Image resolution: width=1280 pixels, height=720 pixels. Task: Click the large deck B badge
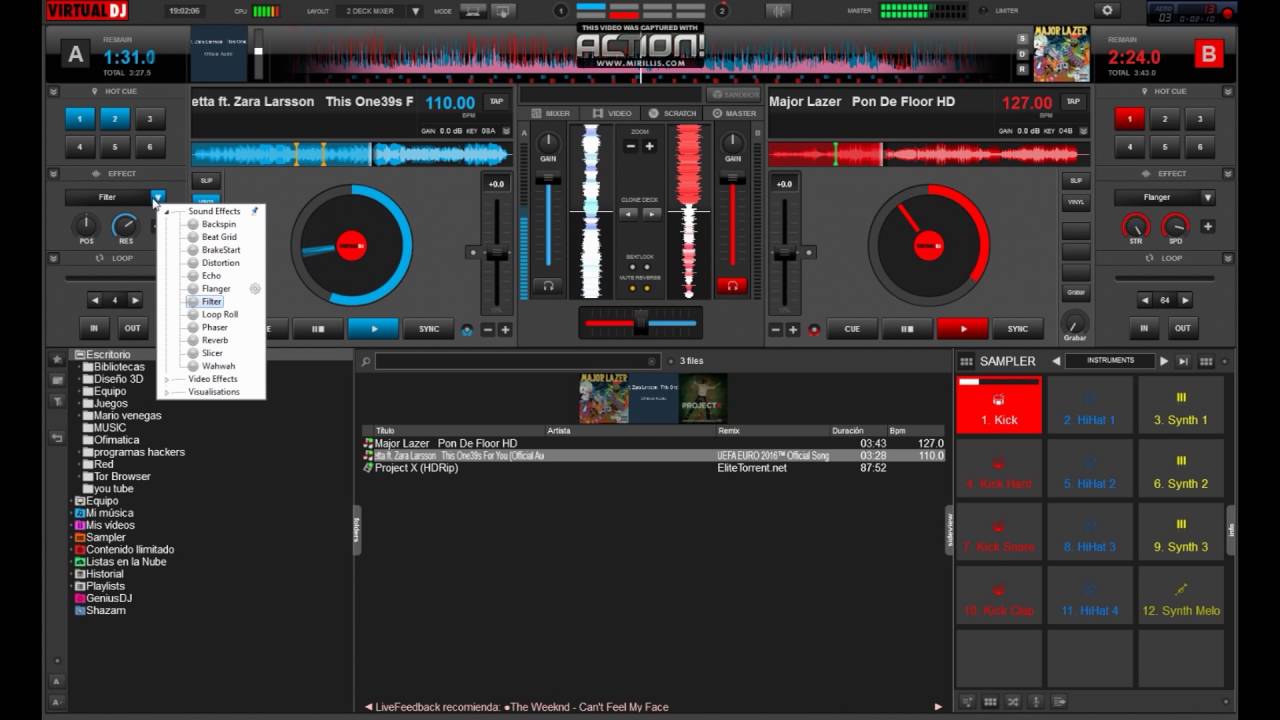(1208, 55)
